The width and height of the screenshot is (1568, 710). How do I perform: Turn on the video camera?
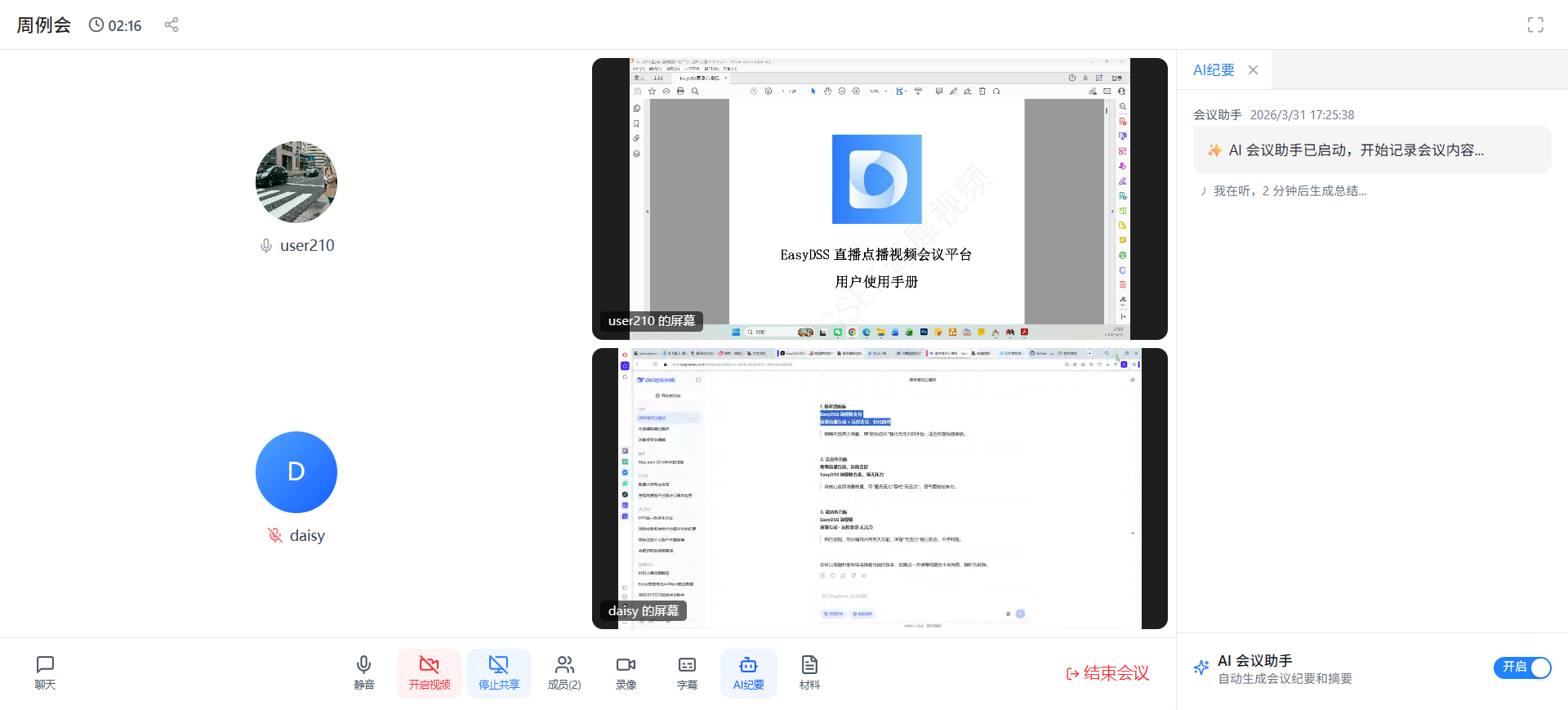tap(430, 673)
